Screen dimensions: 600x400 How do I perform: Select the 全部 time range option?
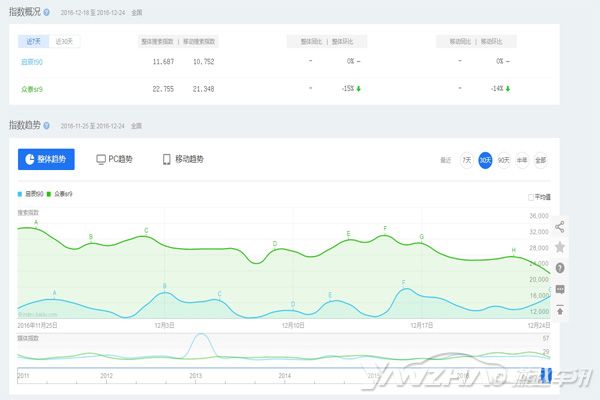coord(541,160)
